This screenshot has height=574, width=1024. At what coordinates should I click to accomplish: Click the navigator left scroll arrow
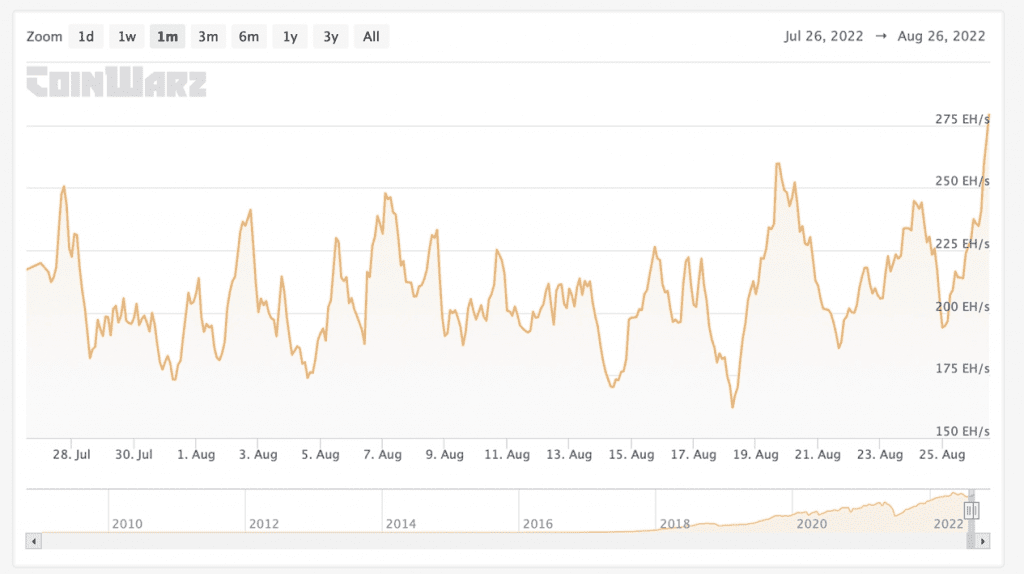click(34, 541)
